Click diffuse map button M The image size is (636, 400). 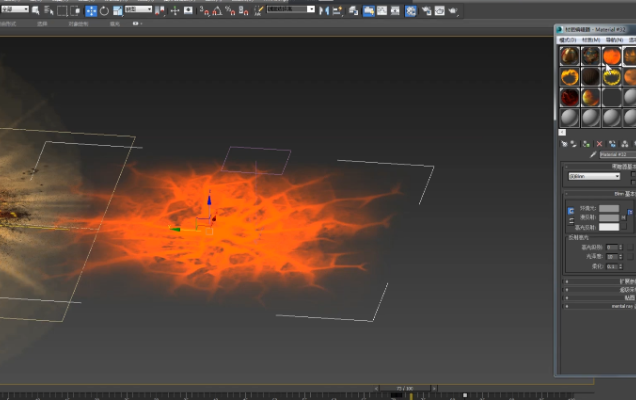624,218
